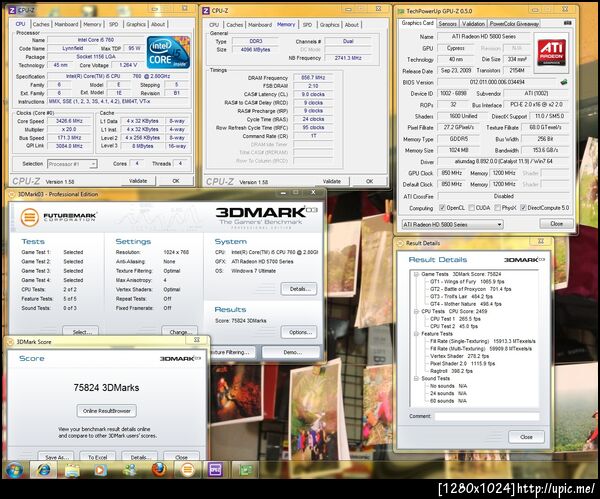Image resolution: width=600 pixels, height=499 pixels.
Task: Collapse the Feature Tests tree node
Action: (x=416, y=334)
